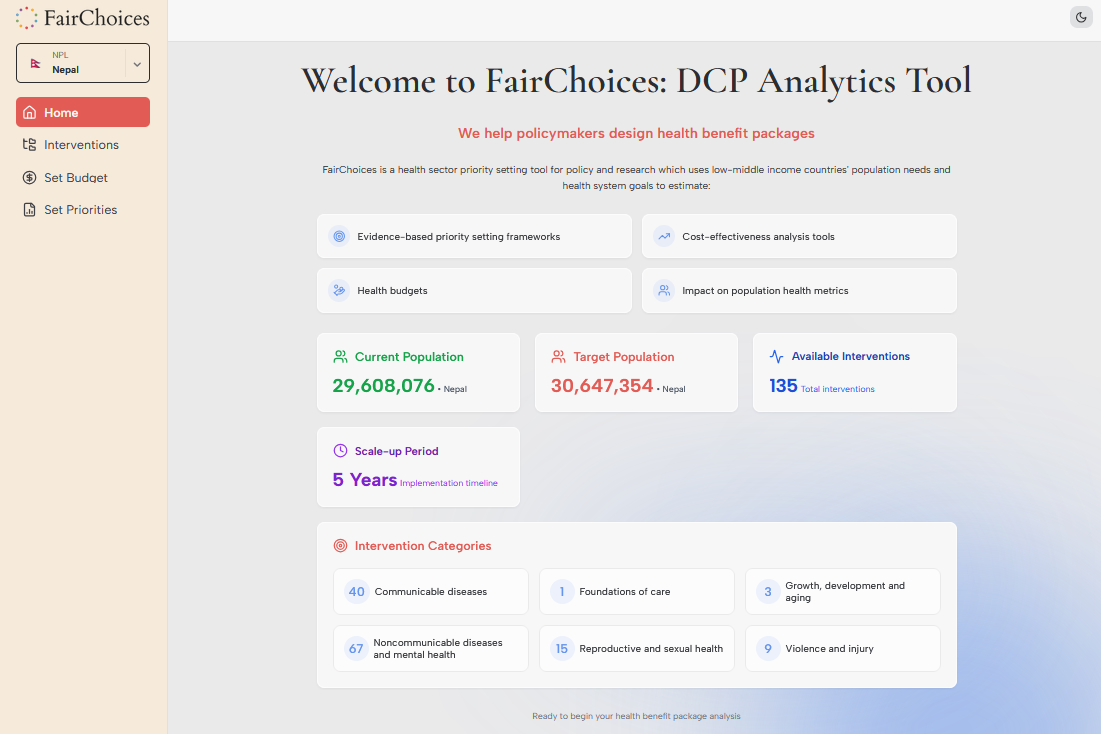
Task: Click the dollar icon beside Set Budget
Action: (29, 177)
